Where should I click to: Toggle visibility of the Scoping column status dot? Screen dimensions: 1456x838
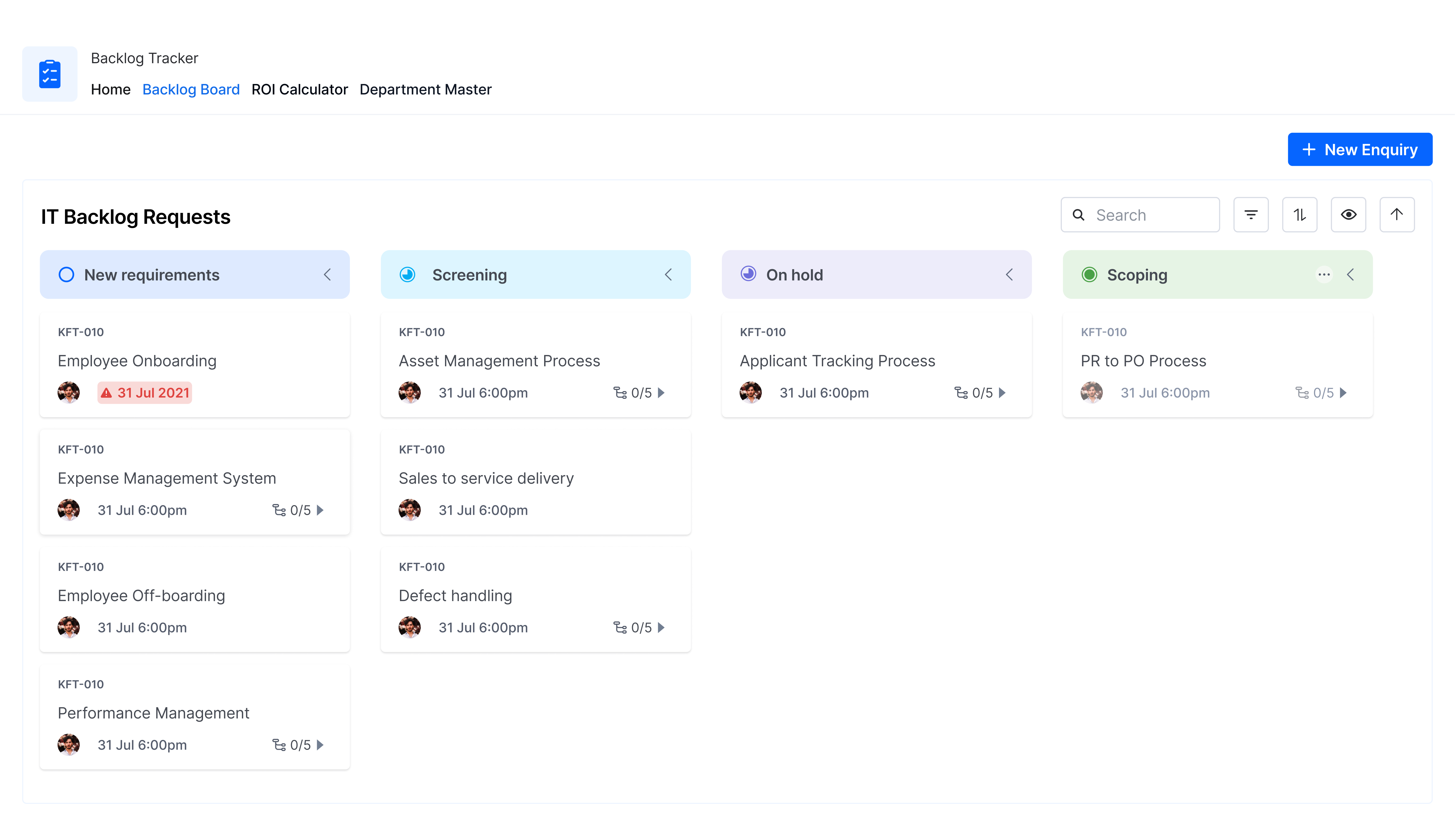coord(1089,275)
